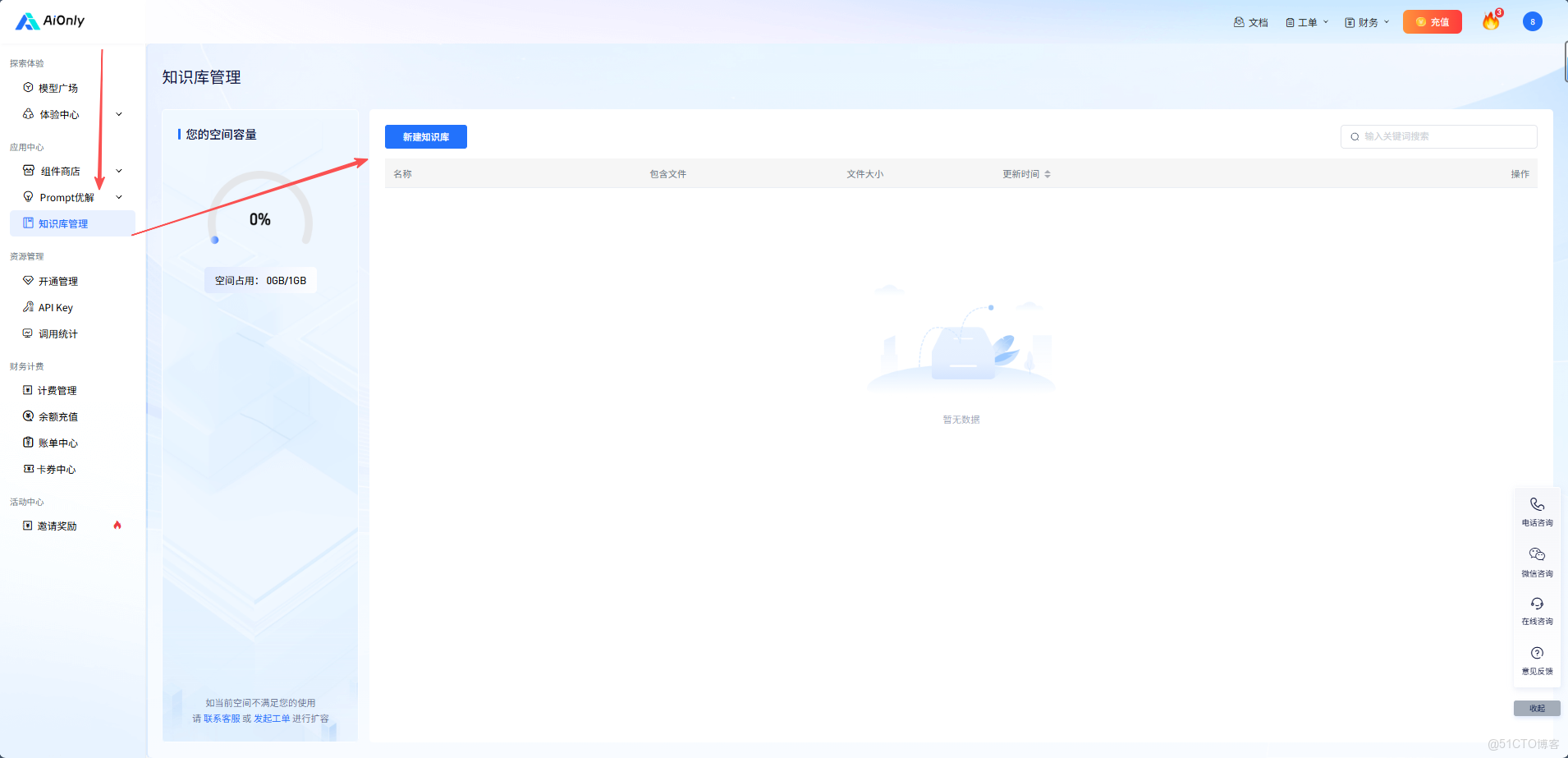
Task: Click the Prompt优解 lightbulb icon
Action: coord(28,197)
